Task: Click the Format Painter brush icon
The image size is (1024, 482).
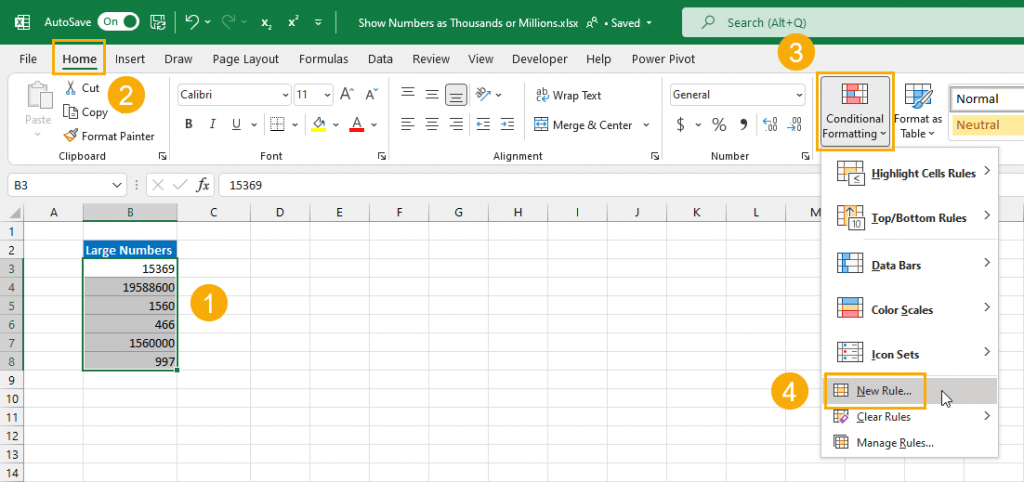Action: pyautogui.click(x=70, y=136)
